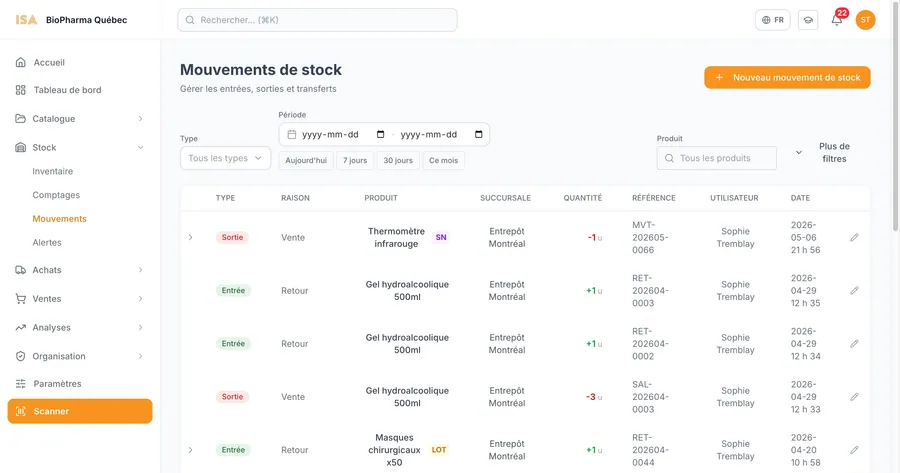The image size is (900, 473).
Task: Edit the RET-202604-0002 movement pencil icon
Action: (x=854, y=343)
